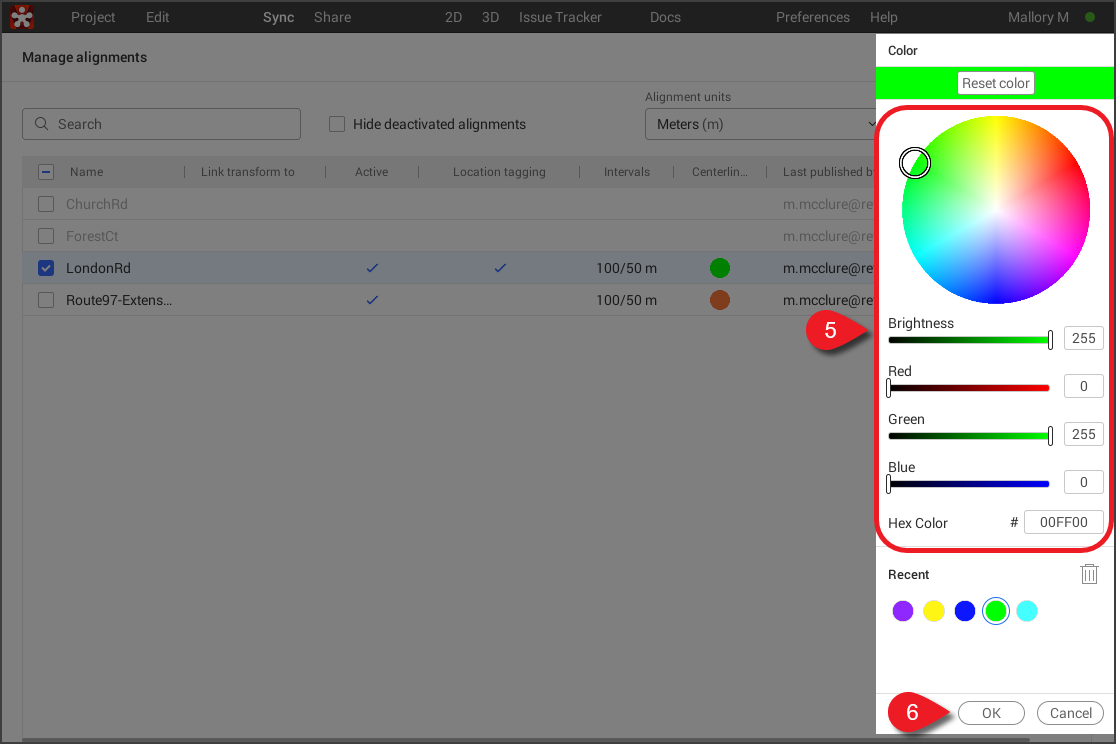
Task: Click the Brightness slider track
Action: pyautogui.click(x=968, y=340)
